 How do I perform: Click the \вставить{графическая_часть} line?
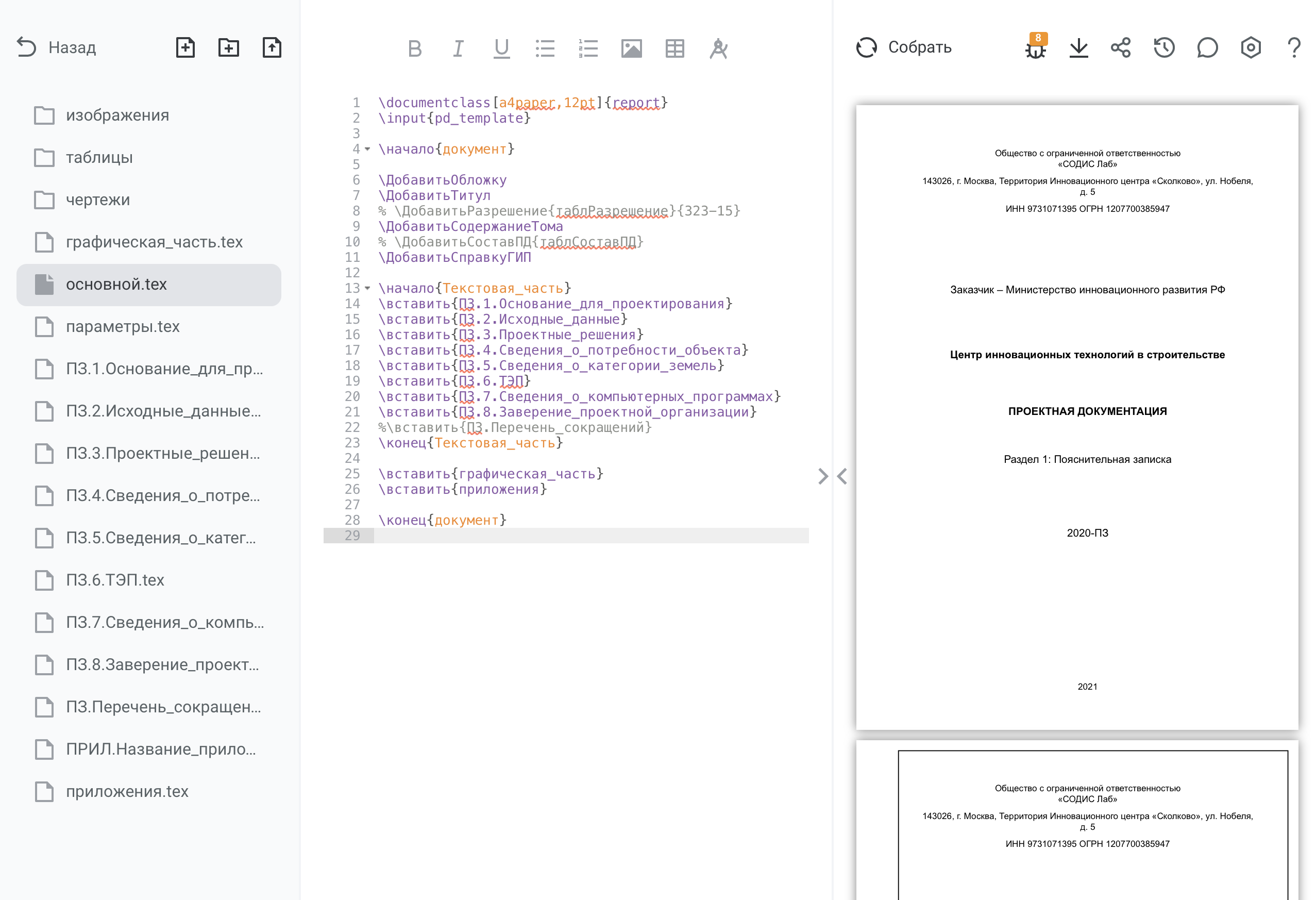click(x=491, y=474)
